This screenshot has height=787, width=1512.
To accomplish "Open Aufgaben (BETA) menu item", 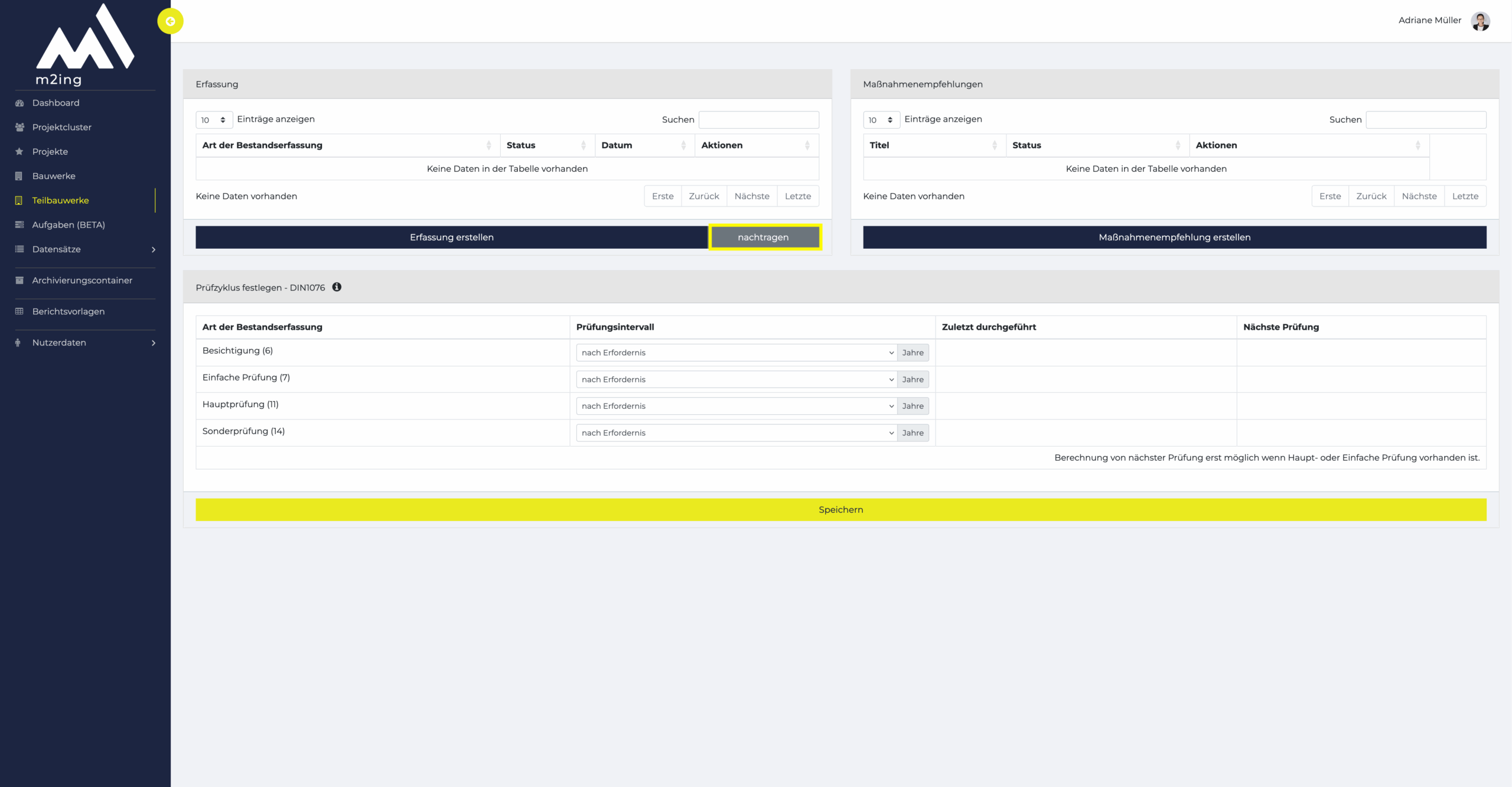I will (x=69, y=225).
